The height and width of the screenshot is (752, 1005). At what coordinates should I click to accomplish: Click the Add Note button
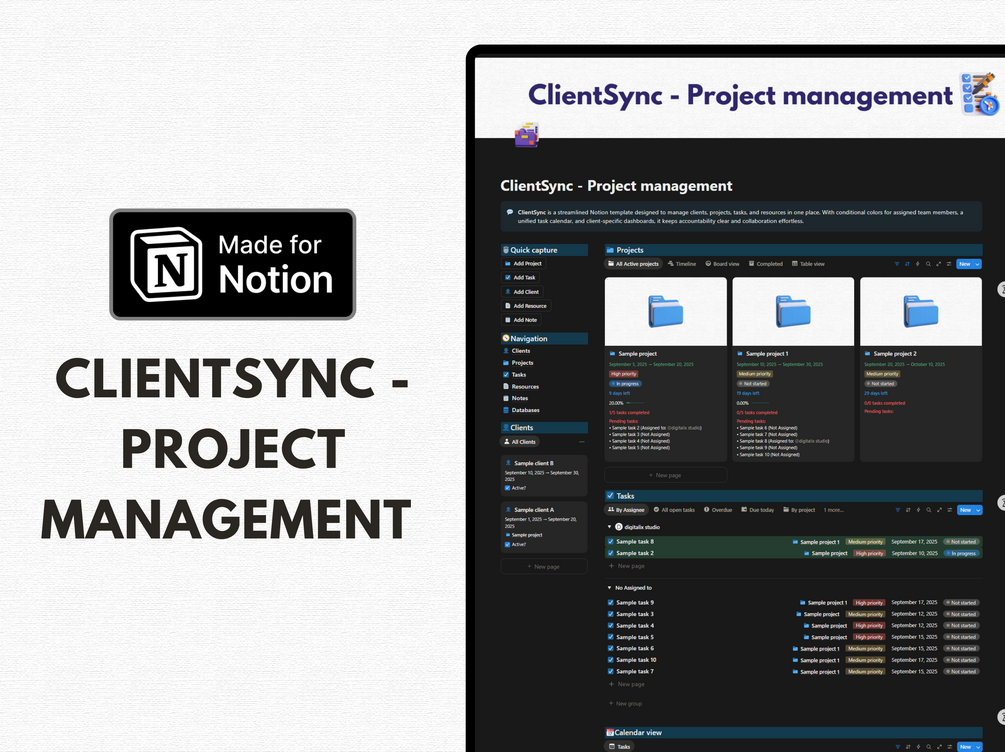click(x=521, y=320)
